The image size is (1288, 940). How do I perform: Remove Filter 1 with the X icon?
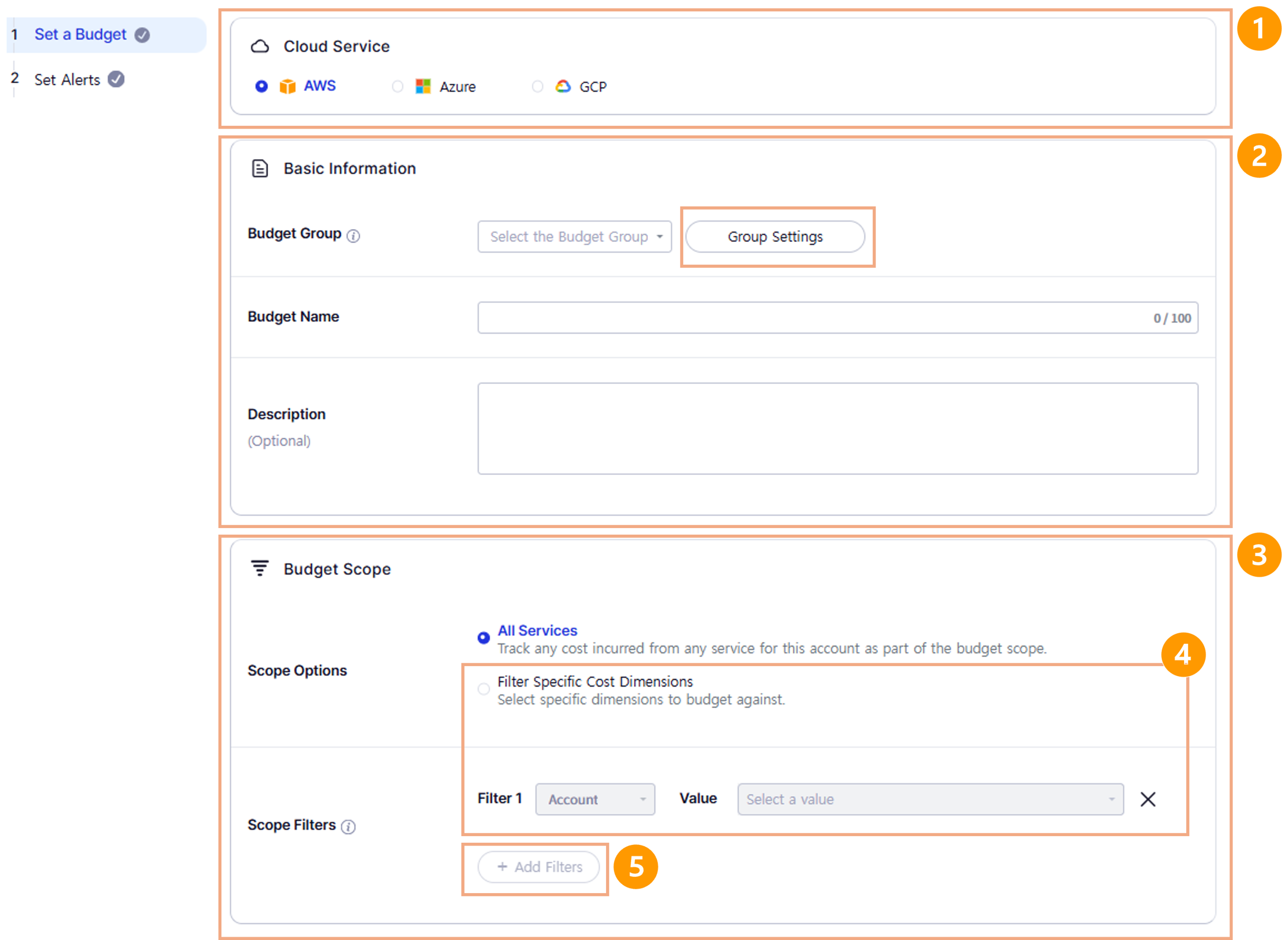pyautogui.click(x=1148, y=800)
